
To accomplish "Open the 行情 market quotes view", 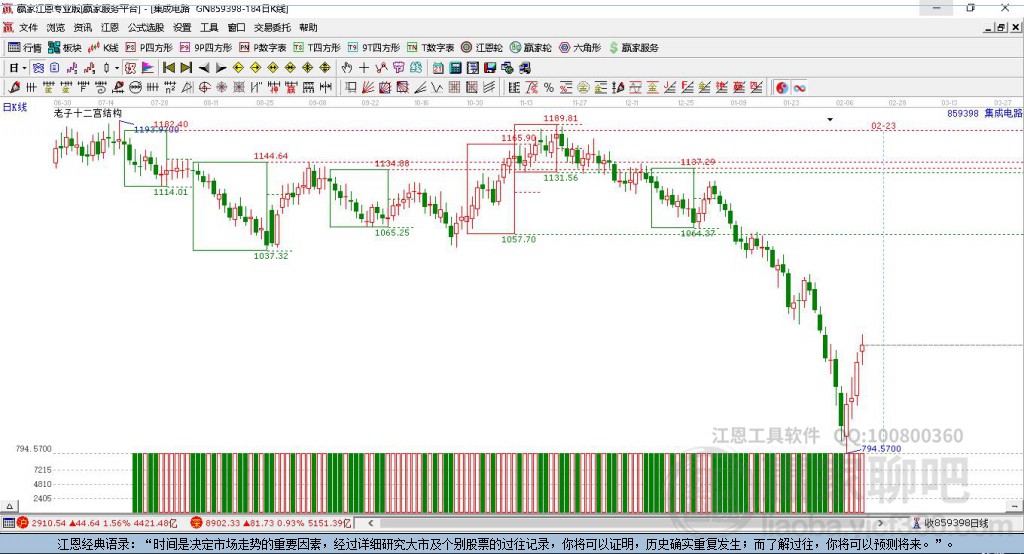I will (x=25, y=47).
